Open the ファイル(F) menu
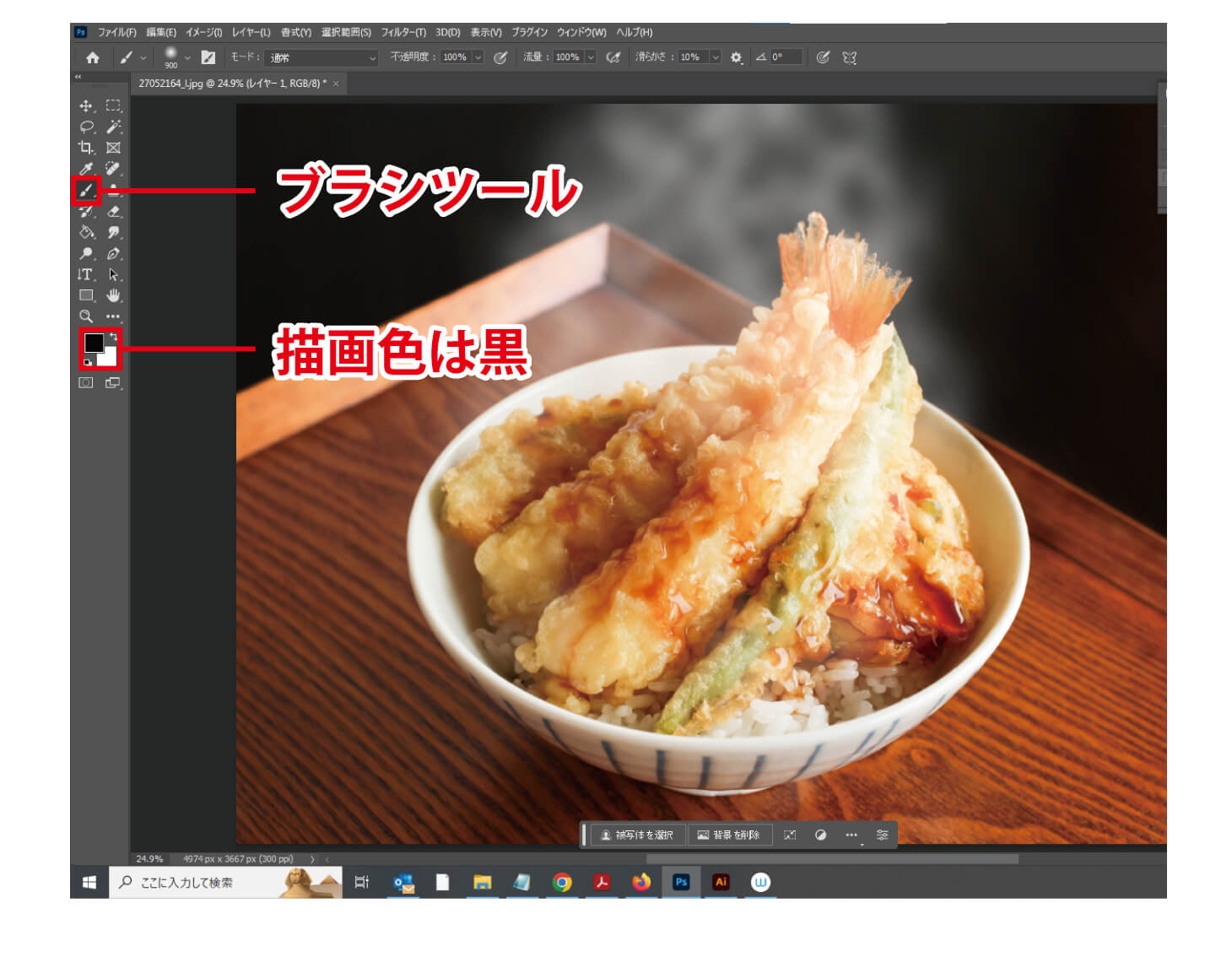 point(116,32)
